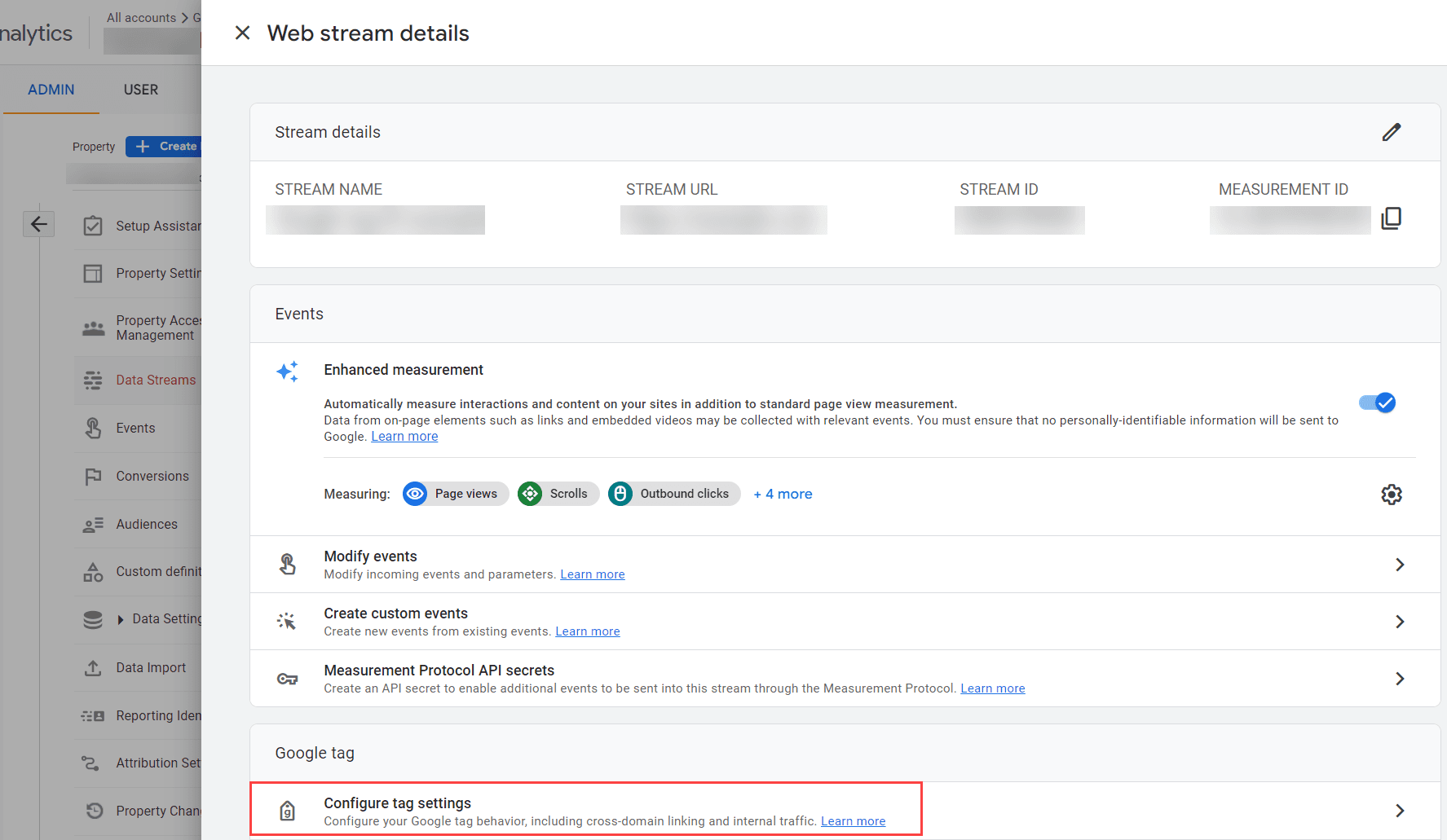
Task: Open enhanced measurement gear settings
Action: [1392, 495]
